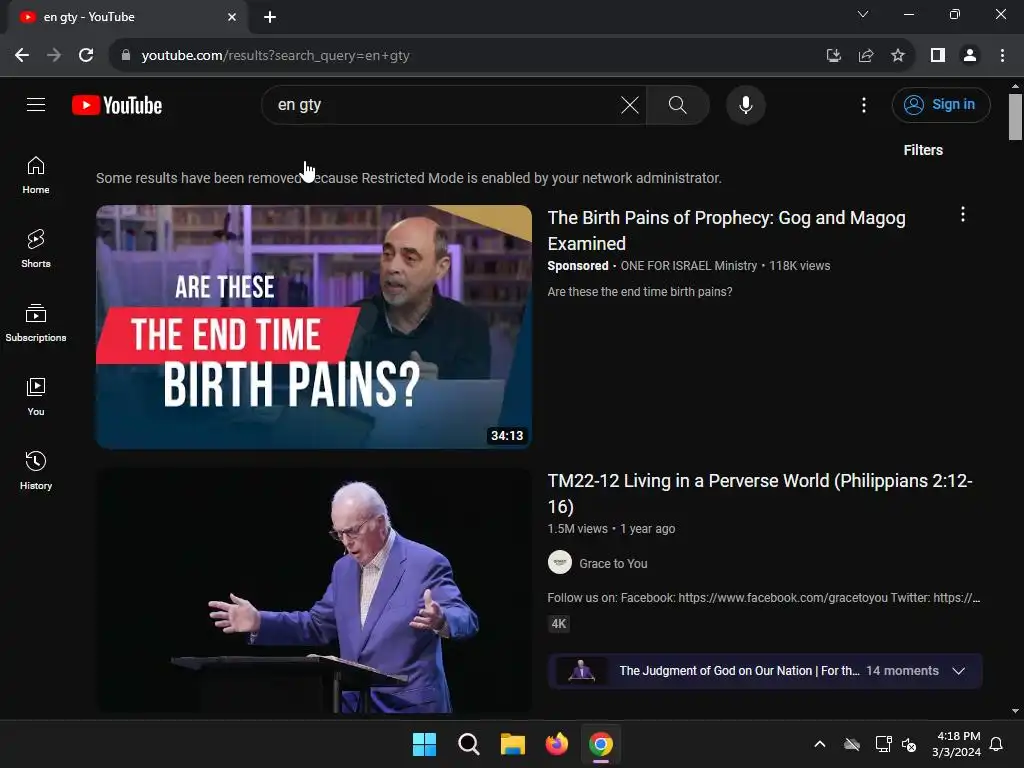Click Sign in button
This screenshot has width=1024, height=768.
coord(940,104)
